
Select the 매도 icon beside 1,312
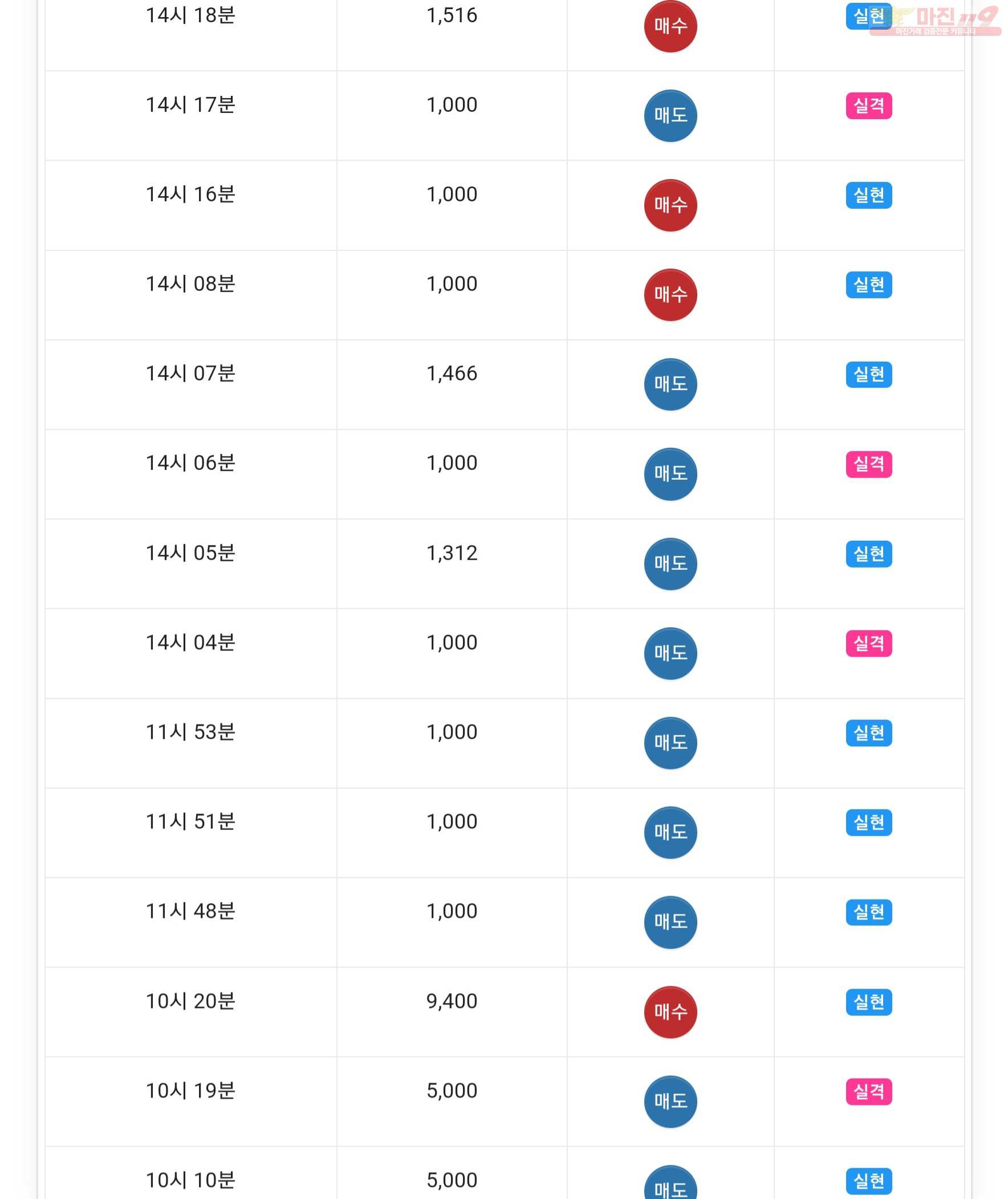pos(670,564)
